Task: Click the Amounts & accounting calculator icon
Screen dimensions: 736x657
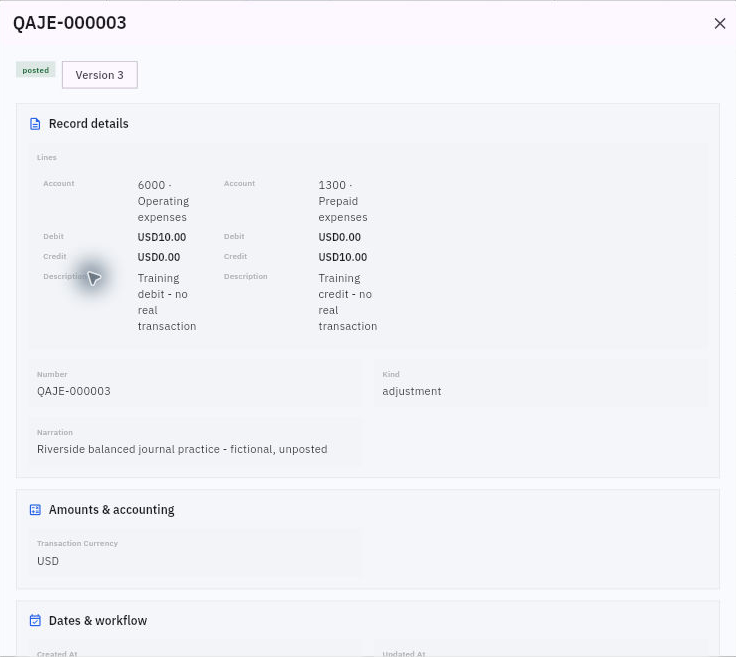Action: click(x=35, y=510)
